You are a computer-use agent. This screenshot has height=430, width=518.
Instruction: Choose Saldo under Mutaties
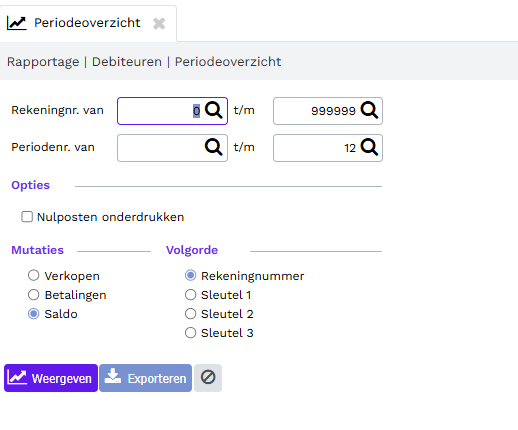[x=33, y=314]
